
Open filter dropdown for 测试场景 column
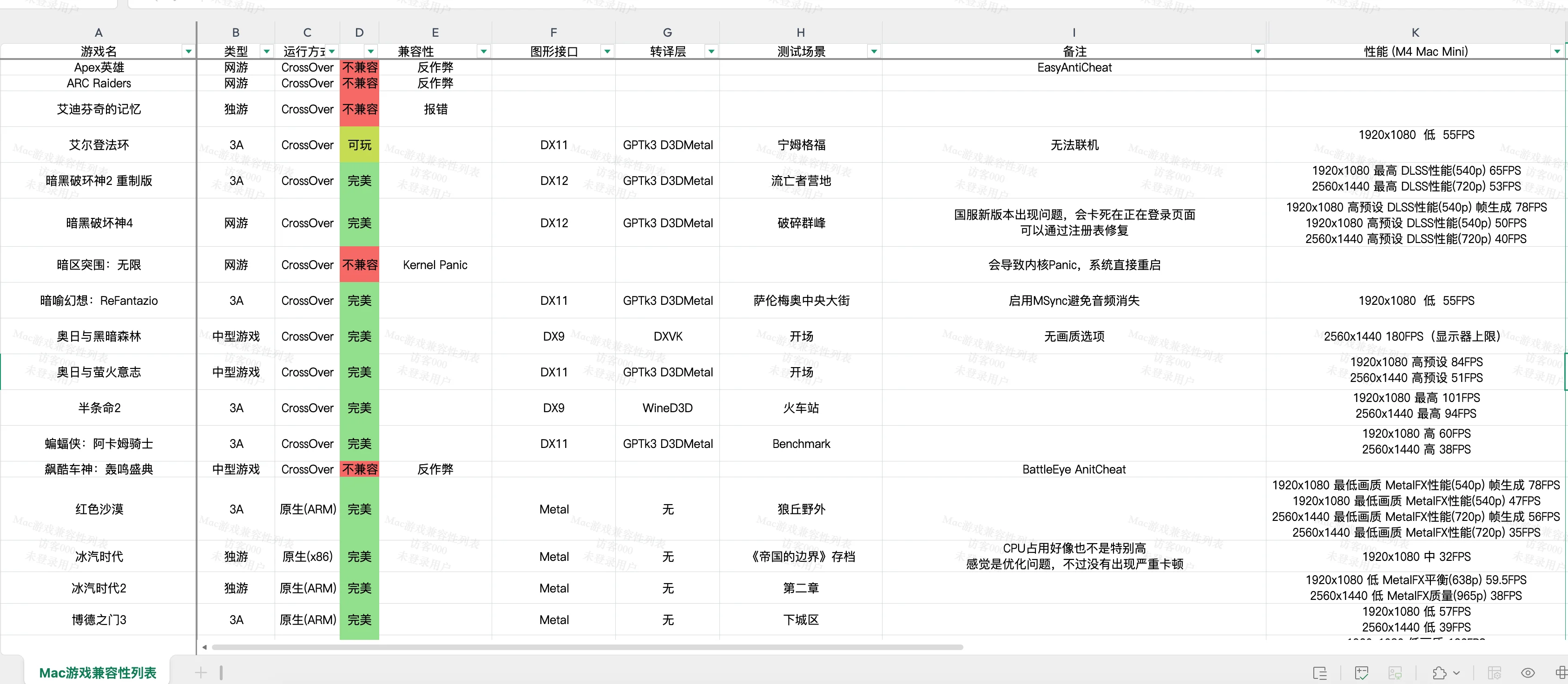[x=874, y=52]
